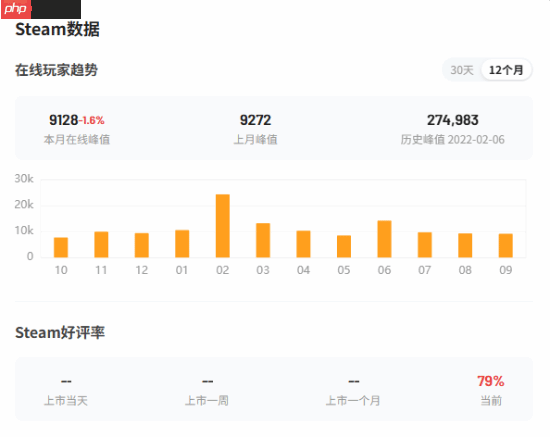This screenshot has height=437, width=550.
Task: Click the 上月峰值 label
Action: pyautogui.click(x=255, y=140)
